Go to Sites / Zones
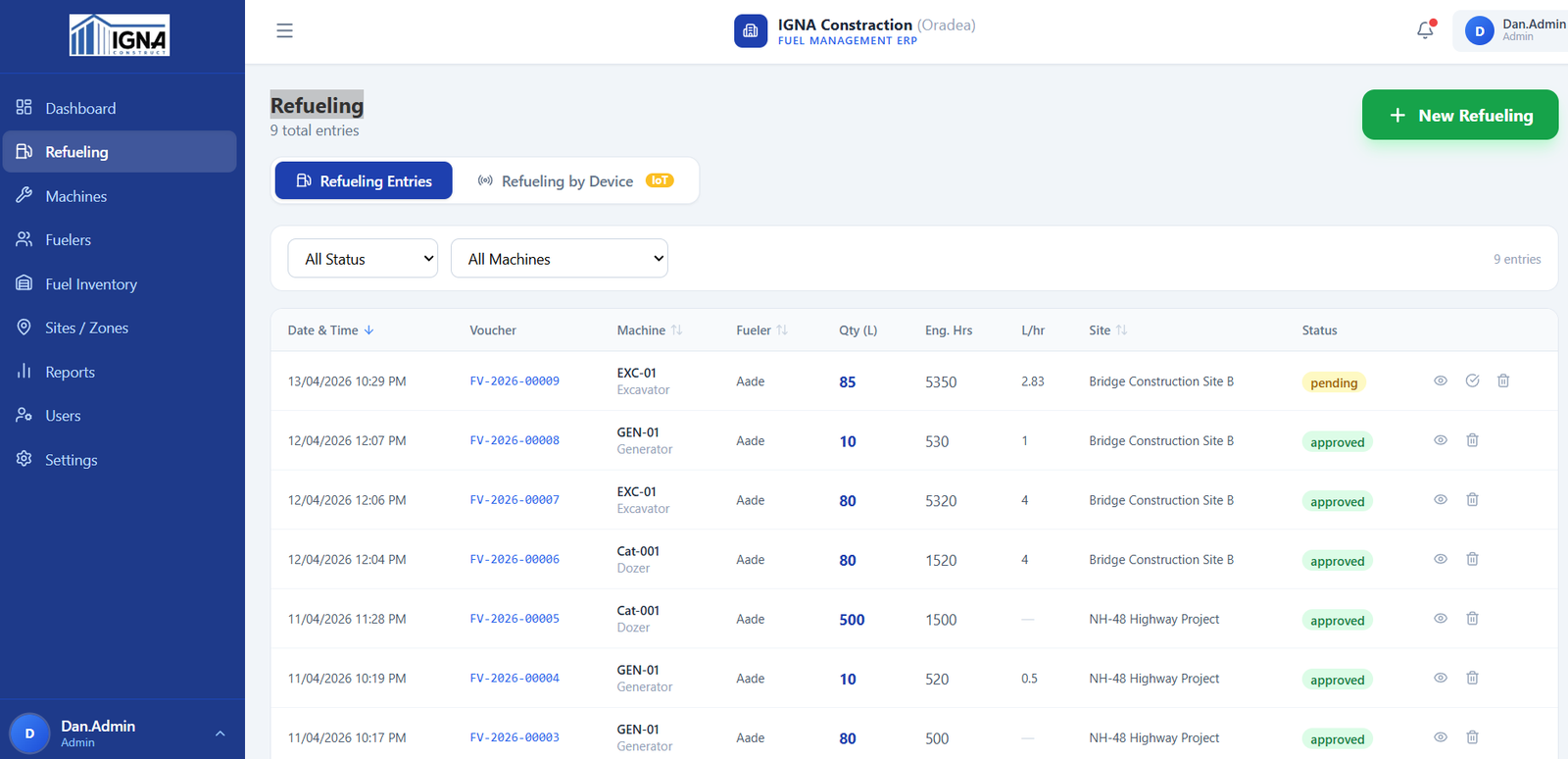This screenshot has height=759, width=1568. pyautogui.click(x=119, y=328)
